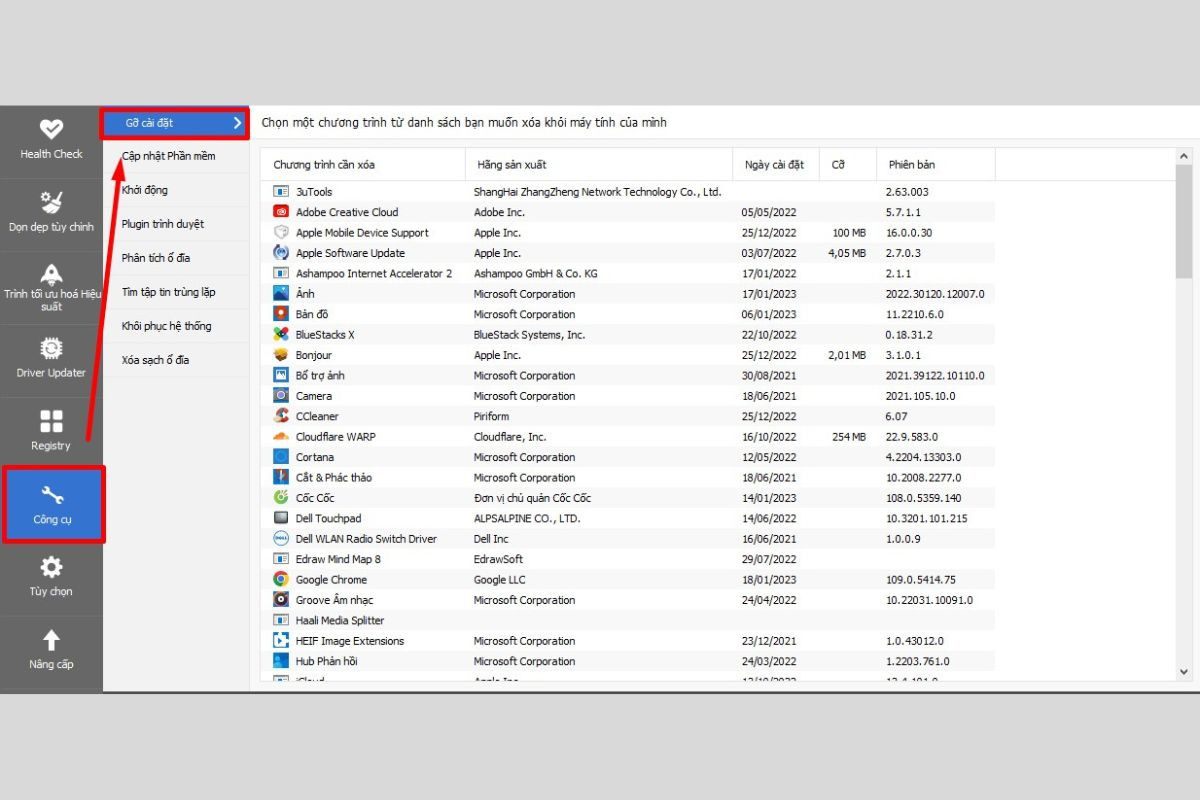
Task: Open Driver Updater gear icon
Action: (51, 348)
